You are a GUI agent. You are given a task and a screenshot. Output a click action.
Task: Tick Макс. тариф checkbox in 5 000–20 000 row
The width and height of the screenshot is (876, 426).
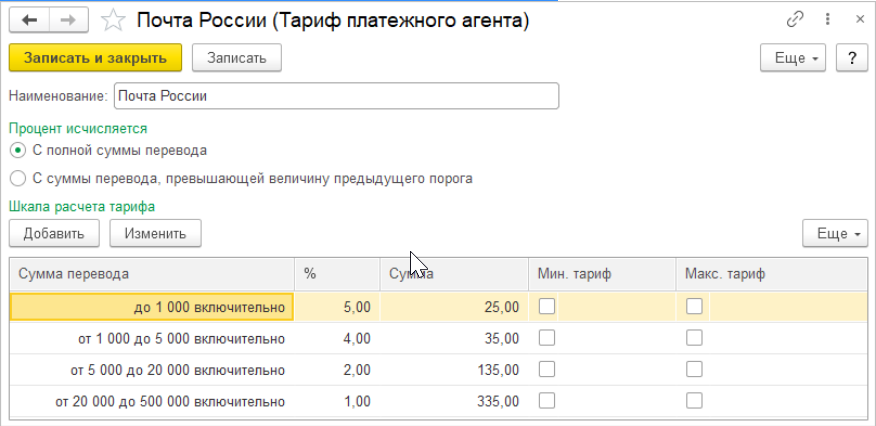coord(694,370)
